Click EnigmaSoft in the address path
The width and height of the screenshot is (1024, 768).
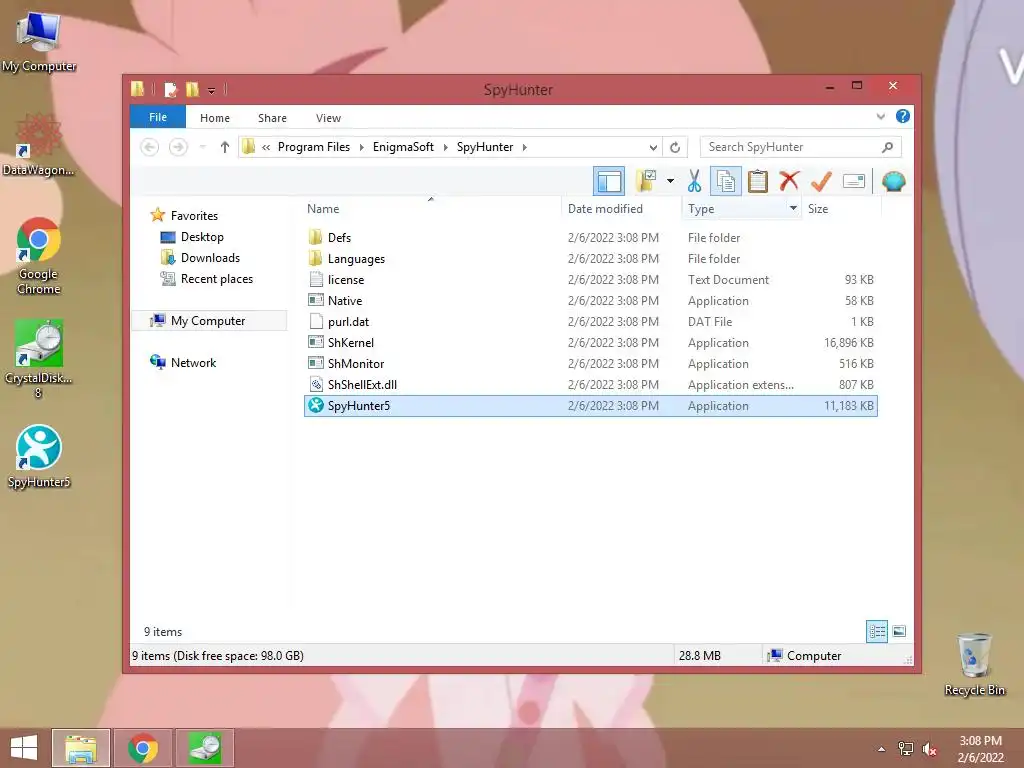[403, 147]
